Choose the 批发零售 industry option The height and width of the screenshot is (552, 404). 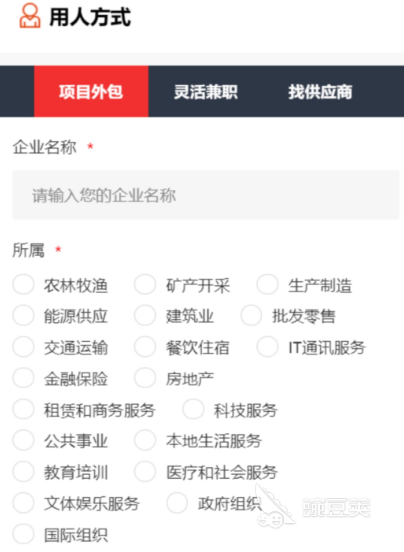pyautogui.click(x=251, y=315)
